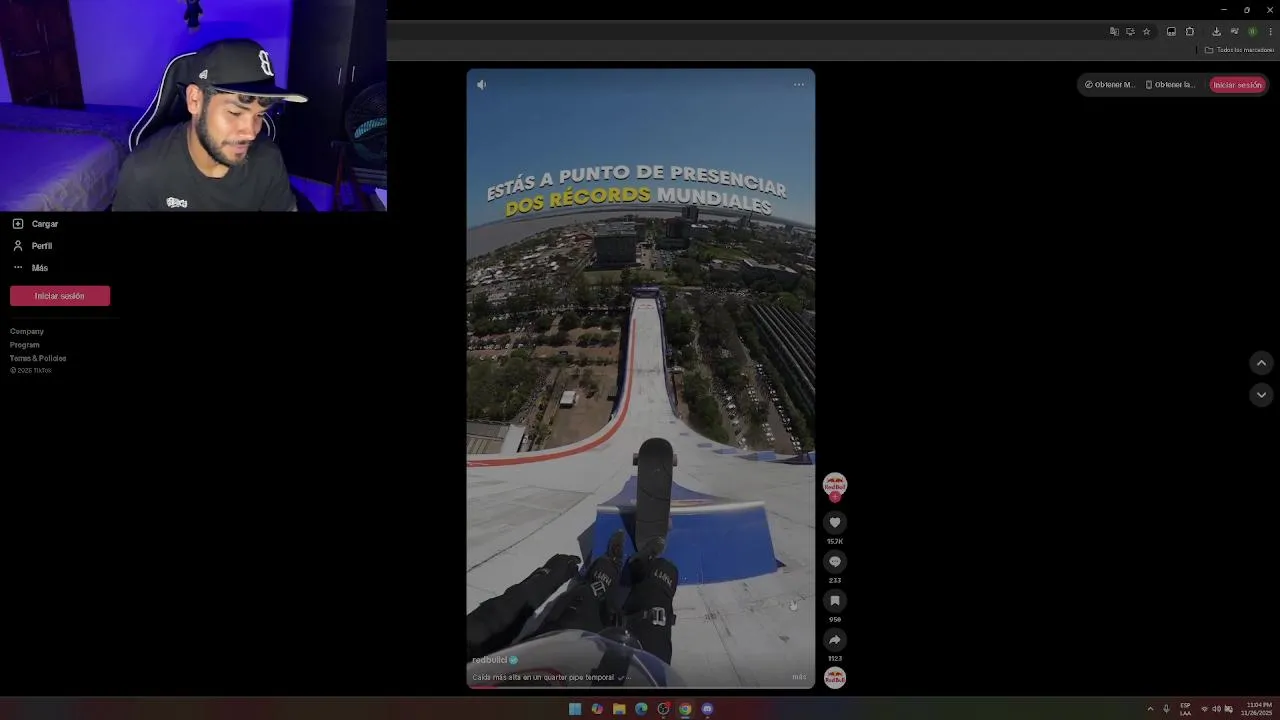Expand caption with más link
Viewport: 1280px width, 720px height.
tap(799, 677)
